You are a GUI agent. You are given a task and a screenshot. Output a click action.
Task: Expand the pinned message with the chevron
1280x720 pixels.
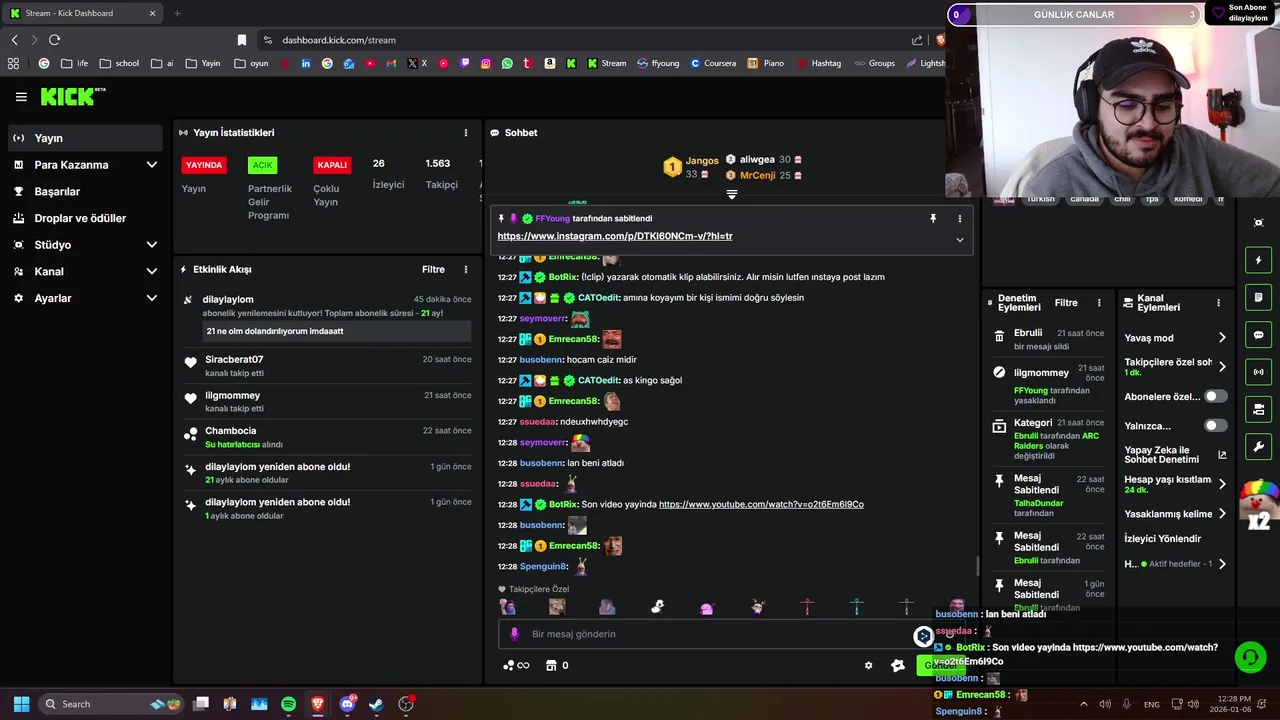(x=959, y=240)
